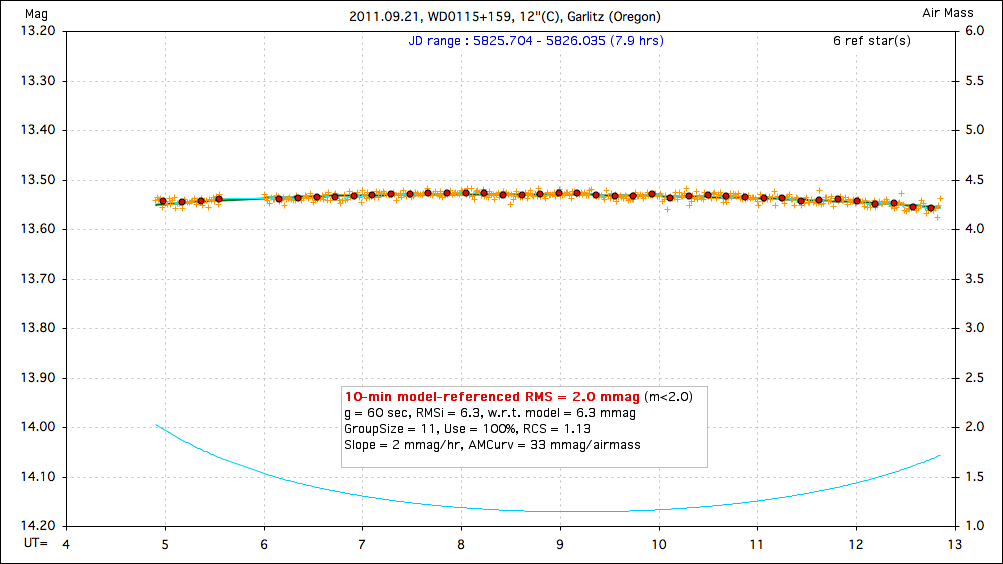This screenshot has height=564, width=1003.
Task: Click the UT hour 9 tick label
Action: [x=560, y=543]
